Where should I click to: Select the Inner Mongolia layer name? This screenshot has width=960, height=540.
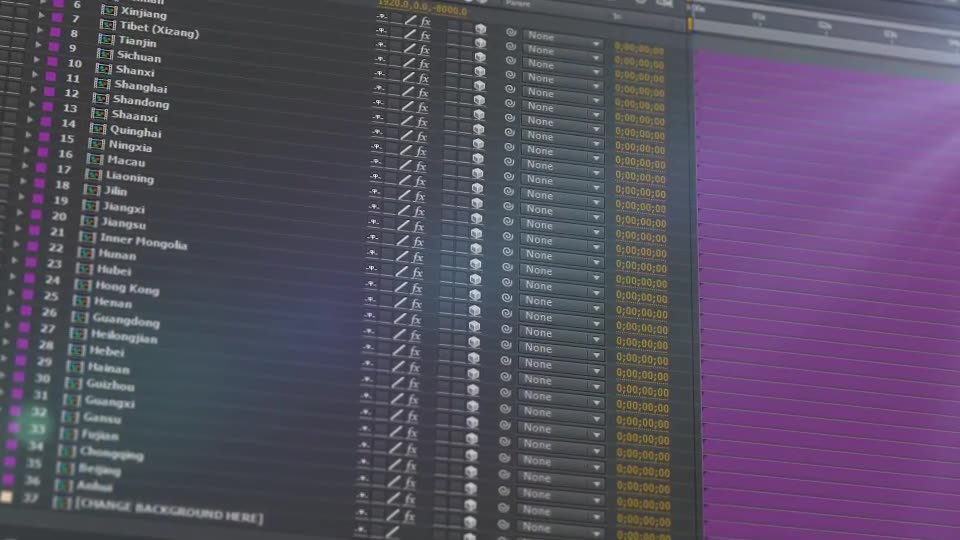143,241
